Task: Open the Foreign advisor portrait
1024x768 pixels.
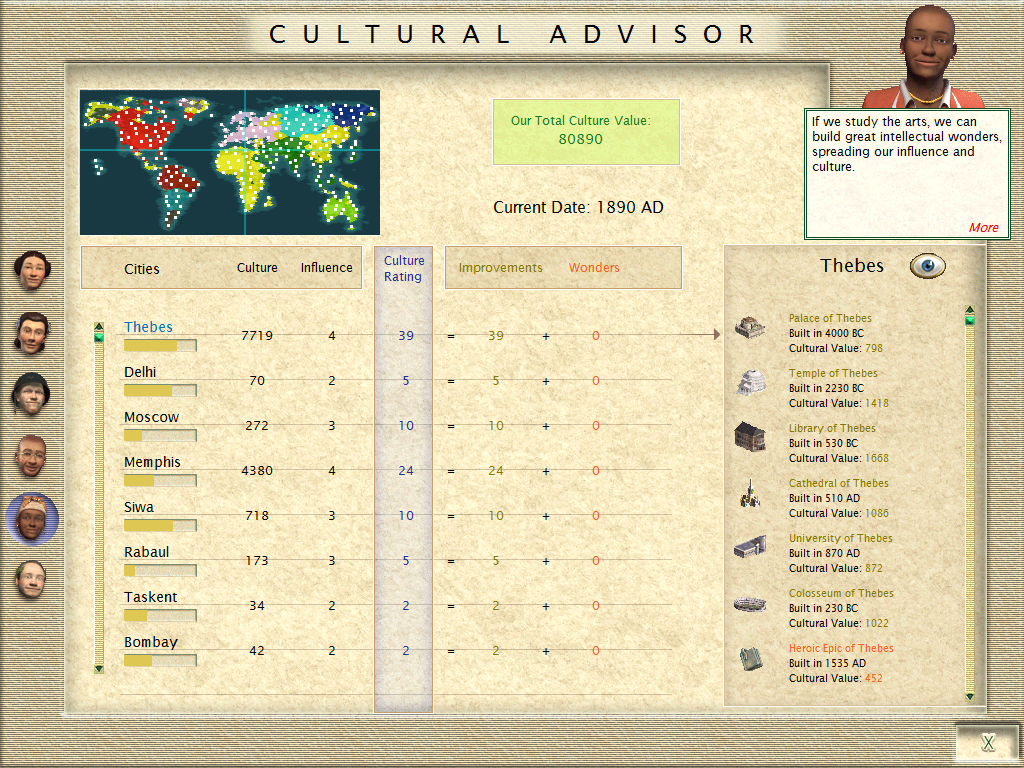Action: [x=31, y=456]
